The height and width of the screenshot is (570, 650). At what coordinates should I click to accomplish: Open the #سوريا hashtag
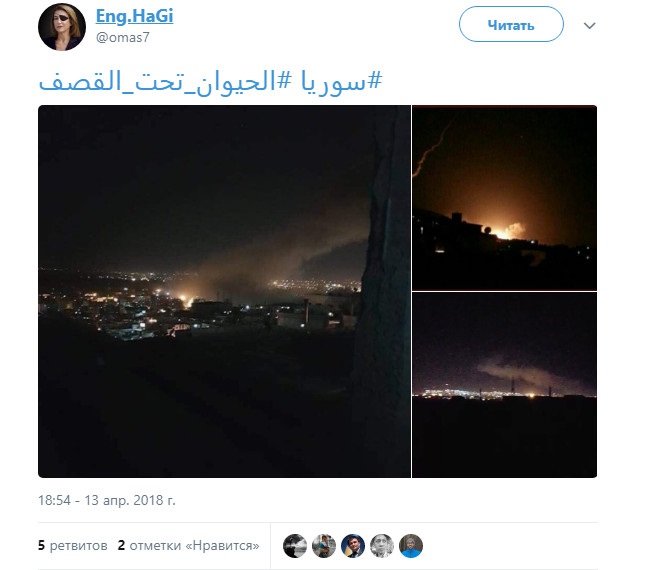pos(341,81)
